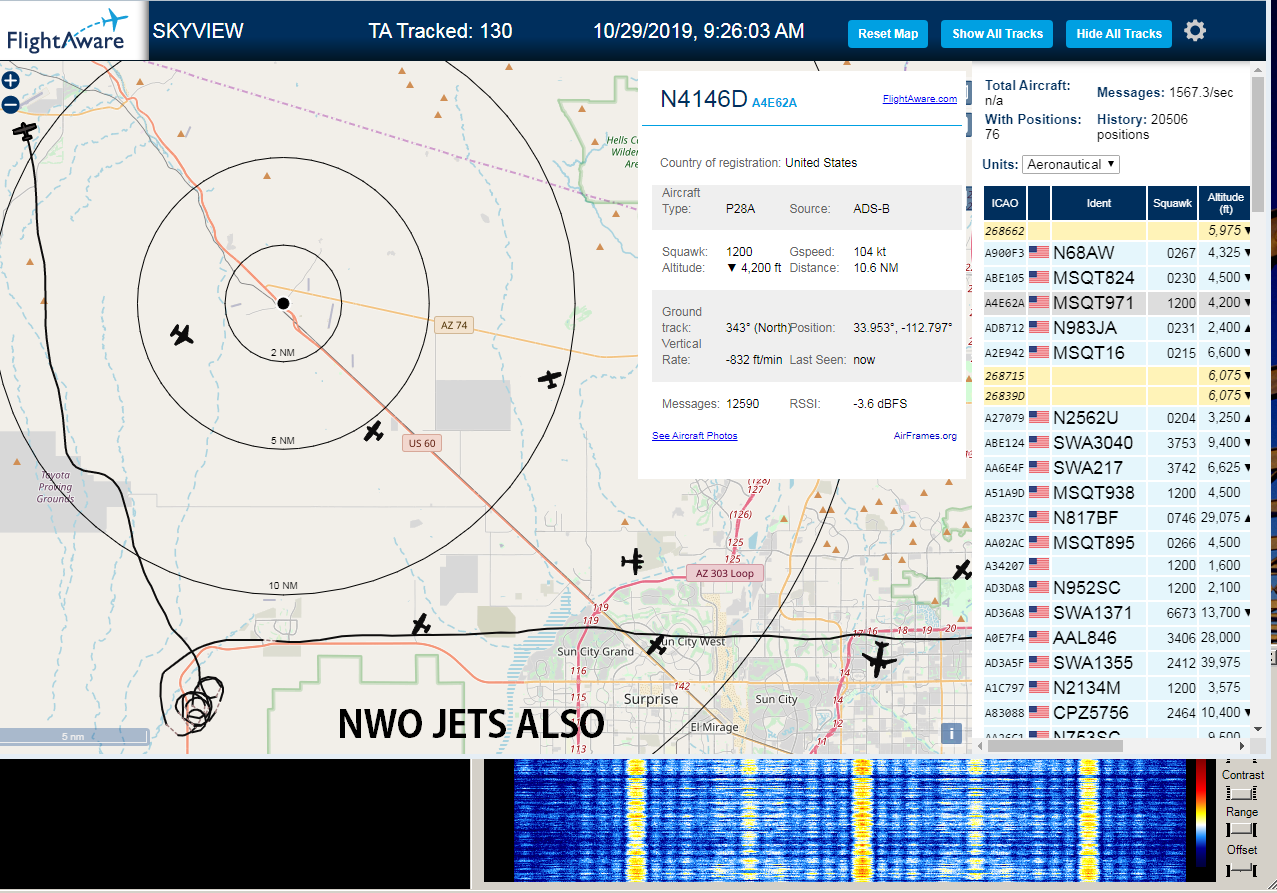This screenshot has height=893, width=1277.
Task: Open the Units dropdown showing Aeronautical
Action: click(x=1071, y=164)
